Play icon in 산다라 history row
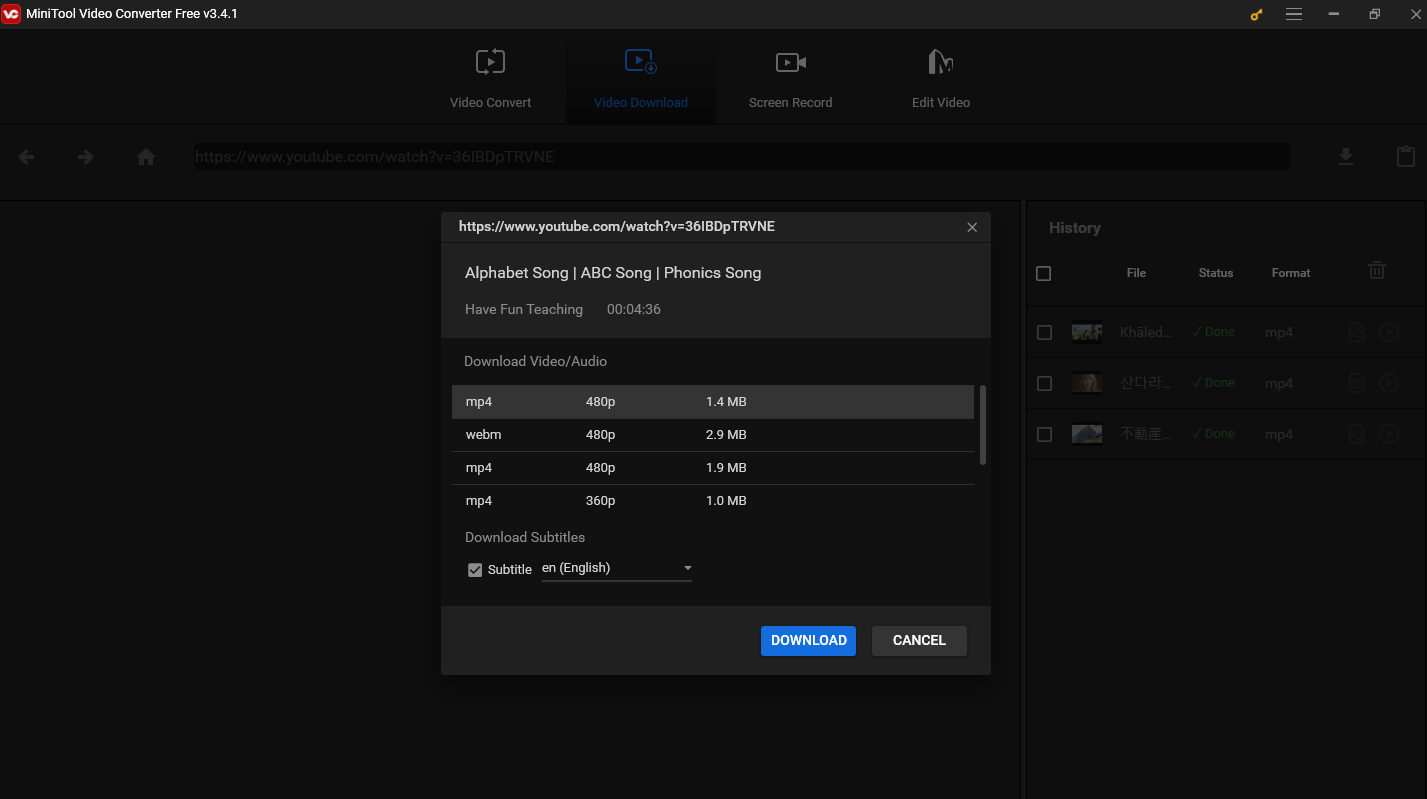The height and width of the screenshot is (799, 1427). pyautogui.click(x=1388, y=383)
